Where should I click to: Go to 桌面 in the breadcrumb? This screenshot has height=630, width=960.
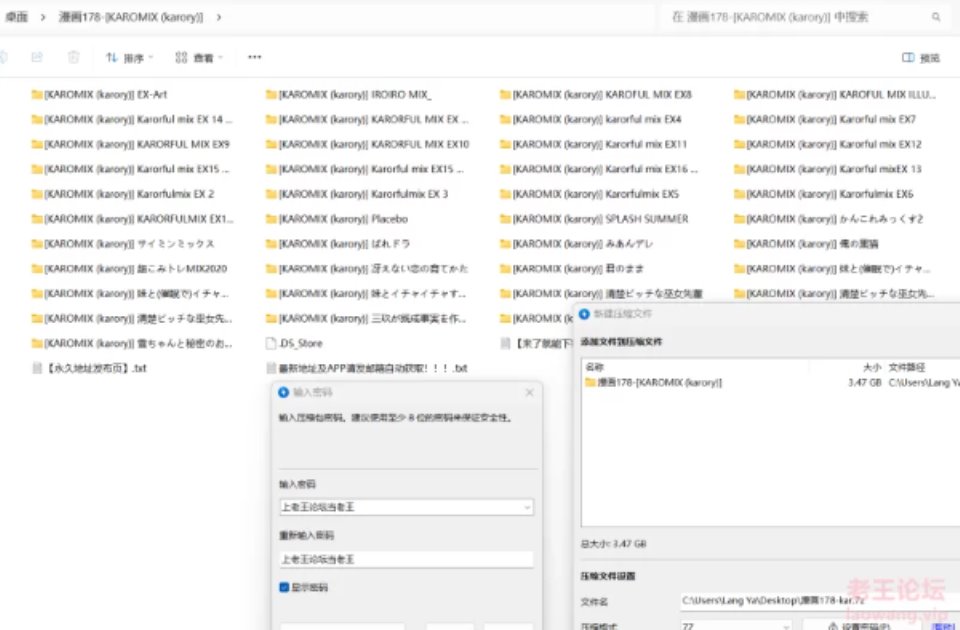coord(17,17)
